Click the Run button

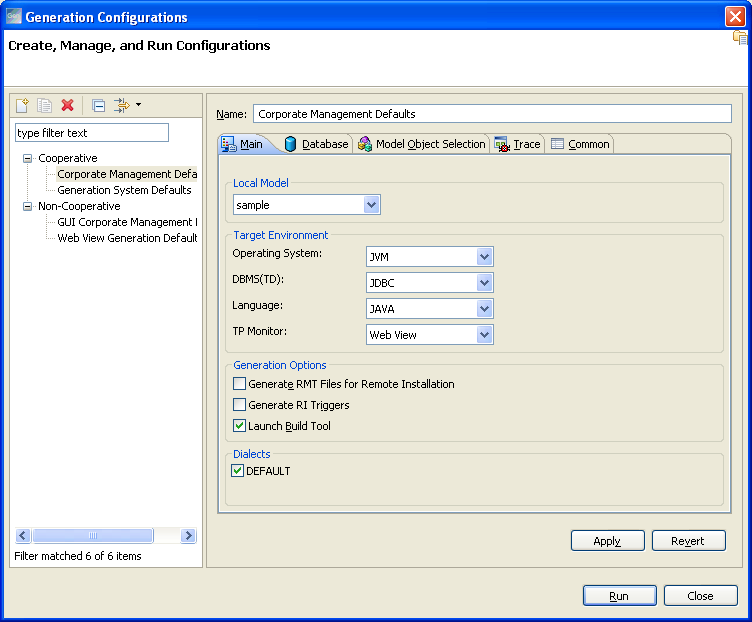pos(620,596)
